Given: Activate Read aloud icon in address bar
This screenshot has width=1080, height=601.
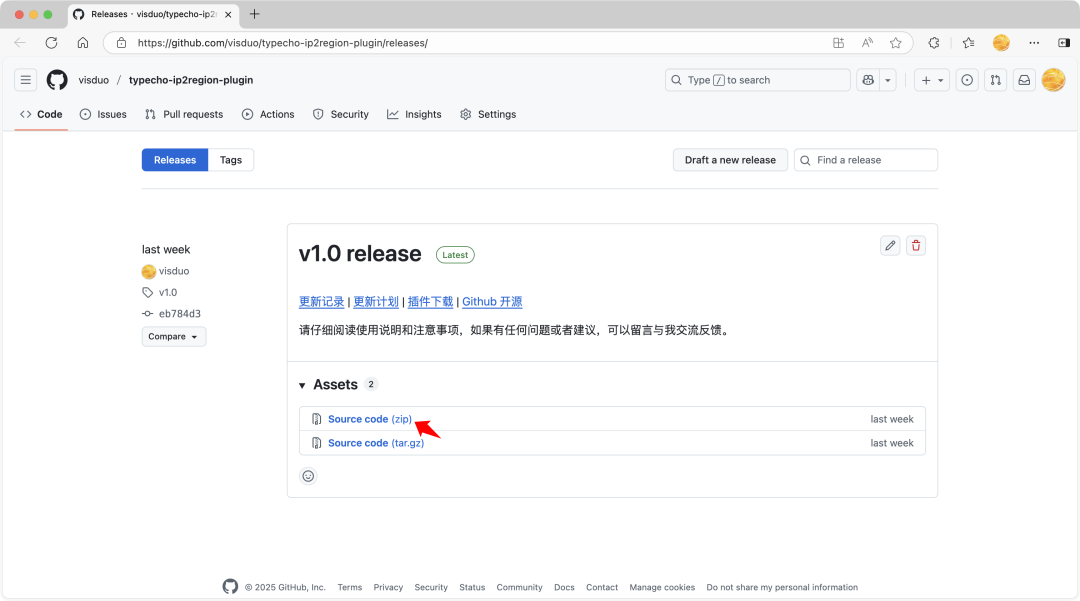Looking at the screenshot, I should [867, 43].
